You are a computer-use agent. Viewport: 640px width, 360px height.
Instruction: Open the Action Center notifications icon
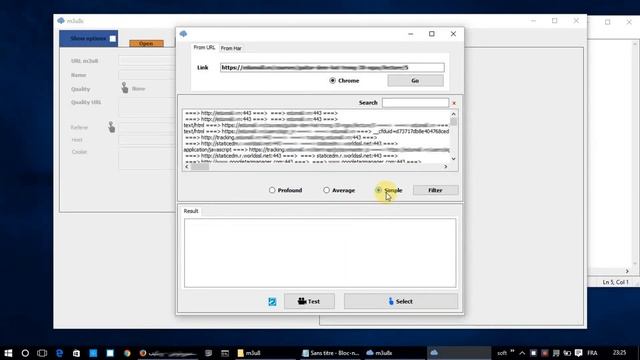[578, 353]
